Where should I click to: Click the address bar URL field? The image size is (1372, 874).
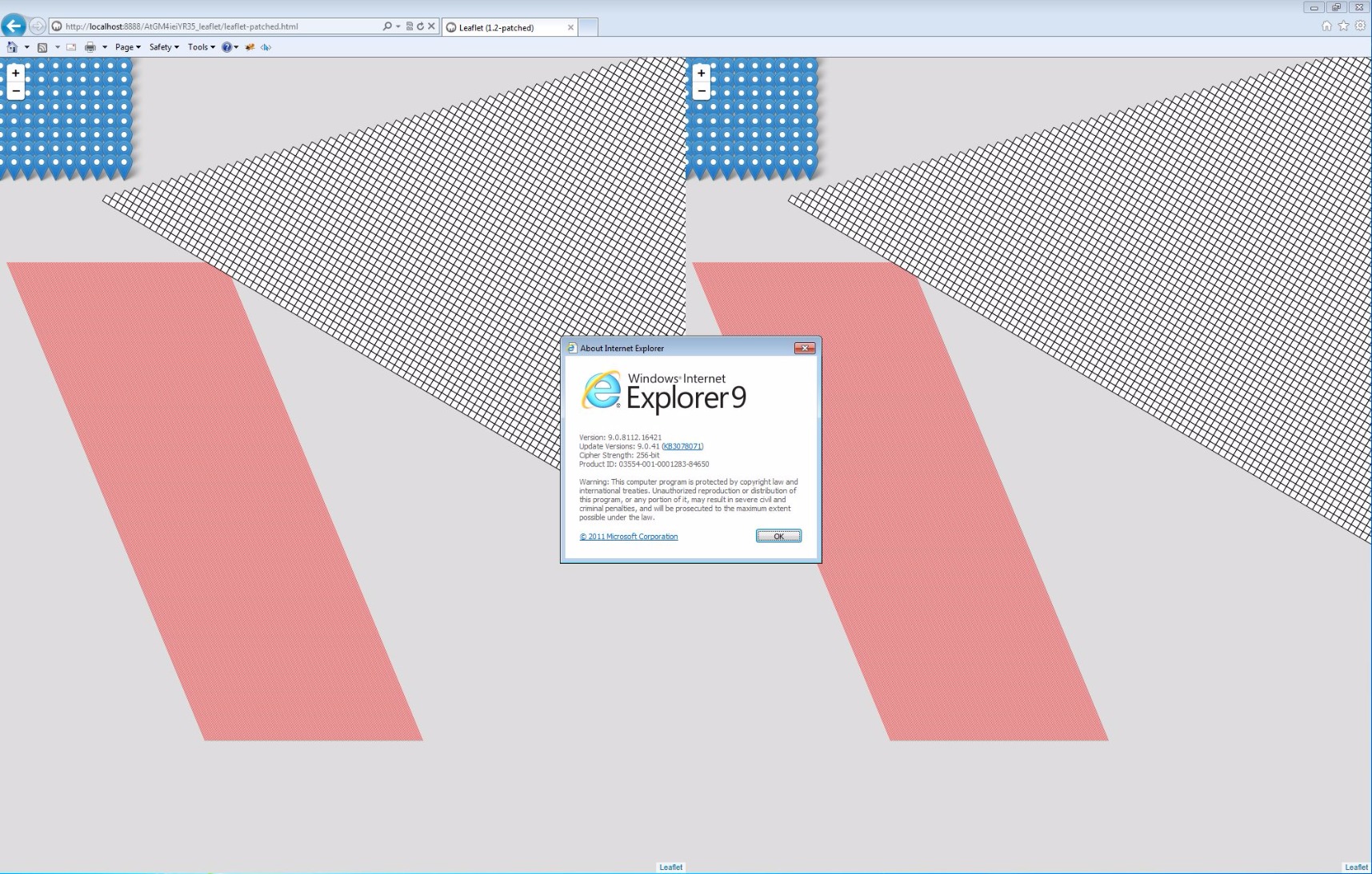(x=216, y=26)
